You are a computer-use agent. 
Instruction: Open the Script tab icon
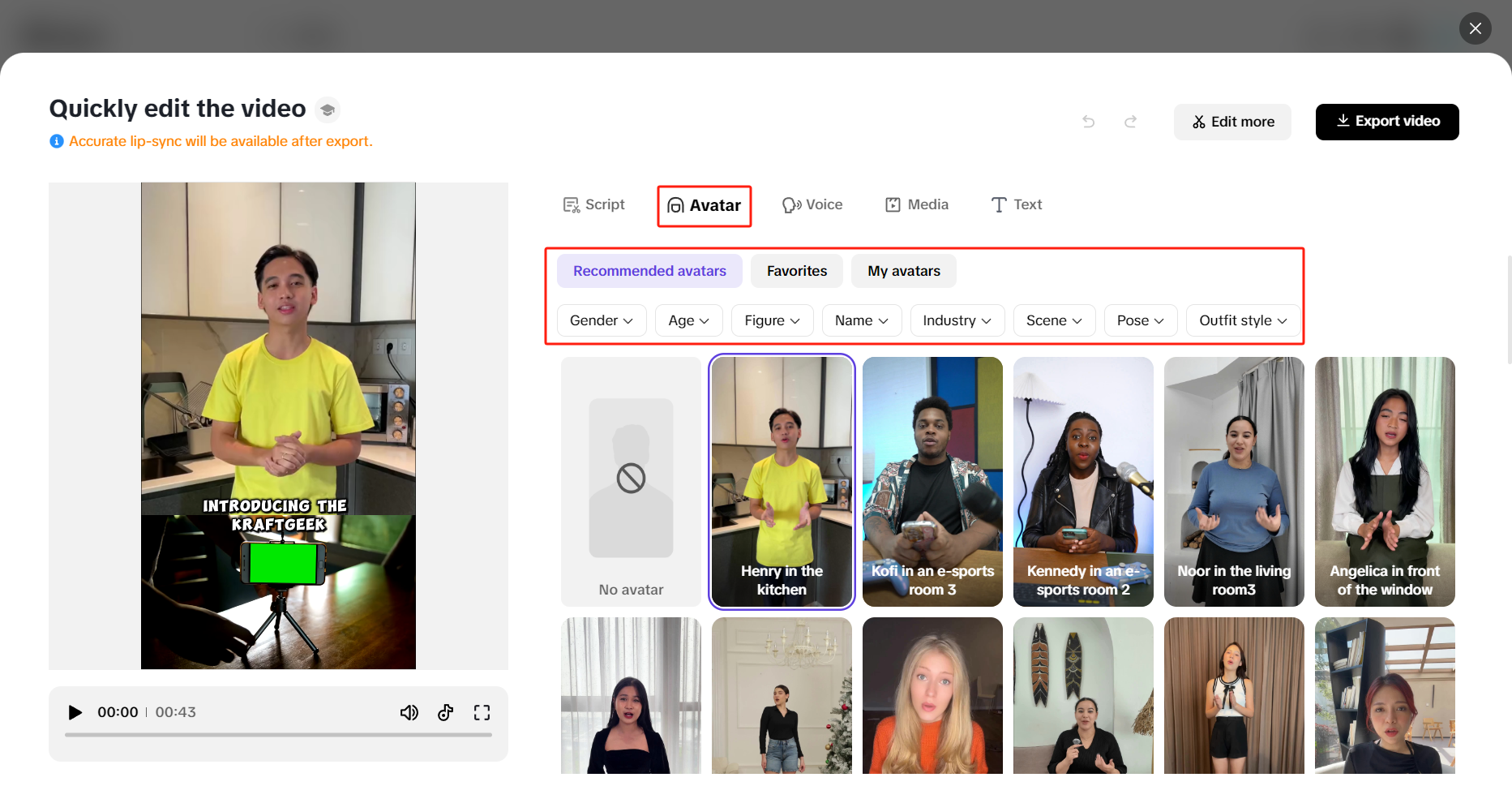[x=572, y=204]
